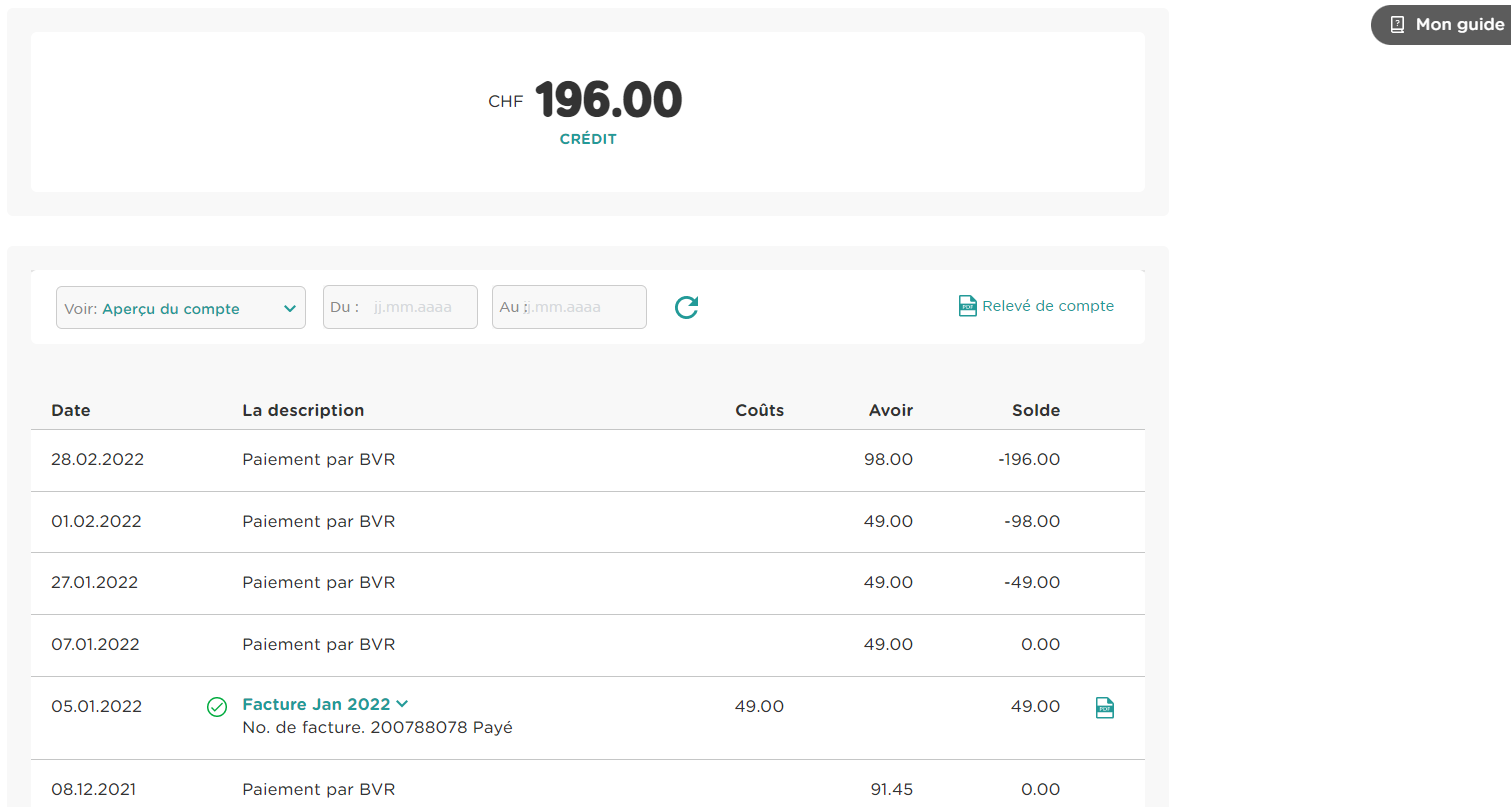The image size is (1511, 807).
Task: Click the Relevé de compte PDF icon
Action: pyautogui.click(x=967, y=306)
